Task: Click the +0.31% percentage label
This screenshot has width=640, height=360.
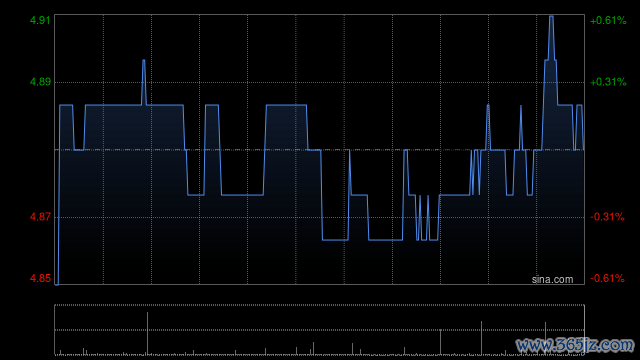Action: point(608,82)
